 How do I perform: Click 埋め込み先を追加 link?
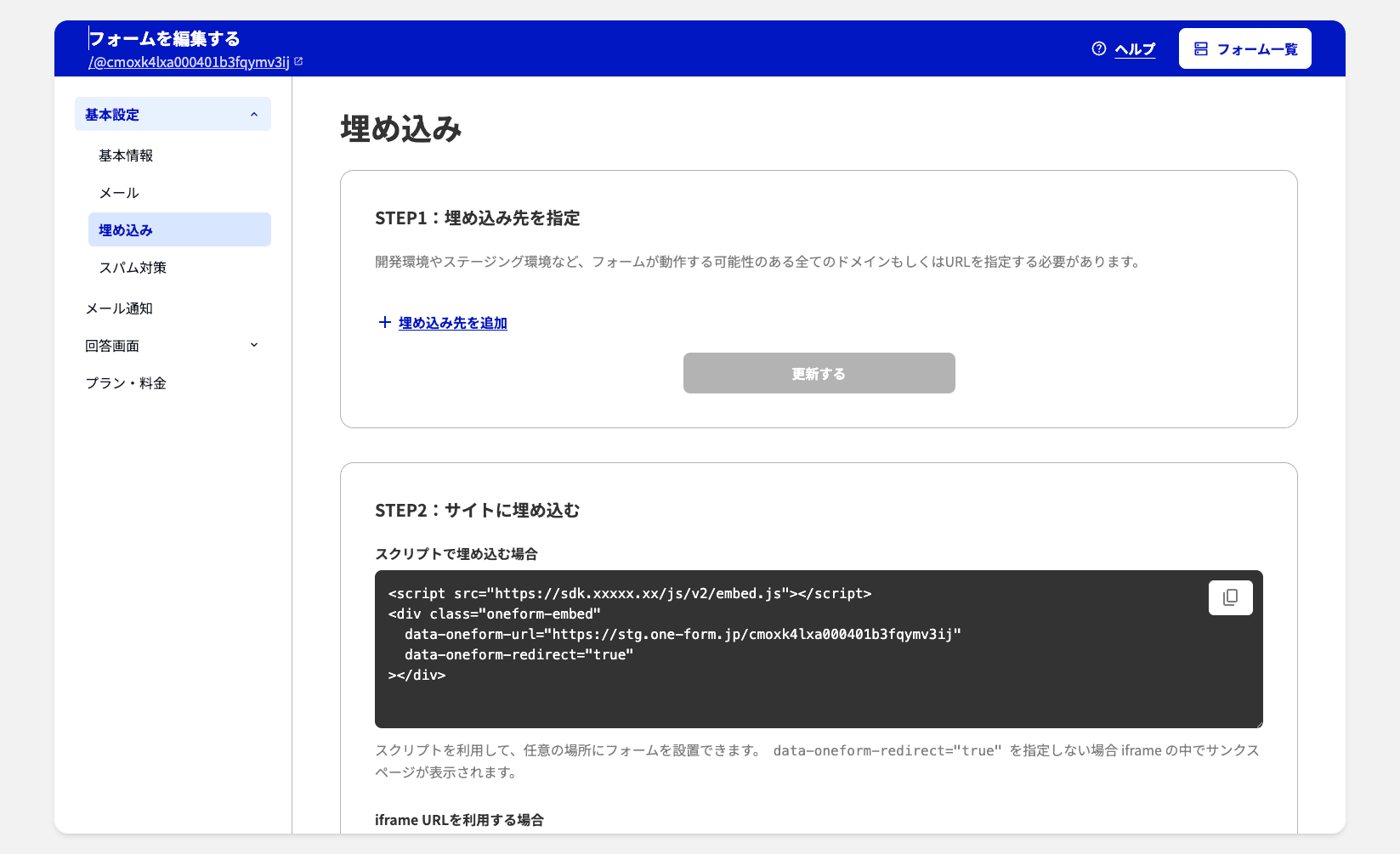[453, 322]
